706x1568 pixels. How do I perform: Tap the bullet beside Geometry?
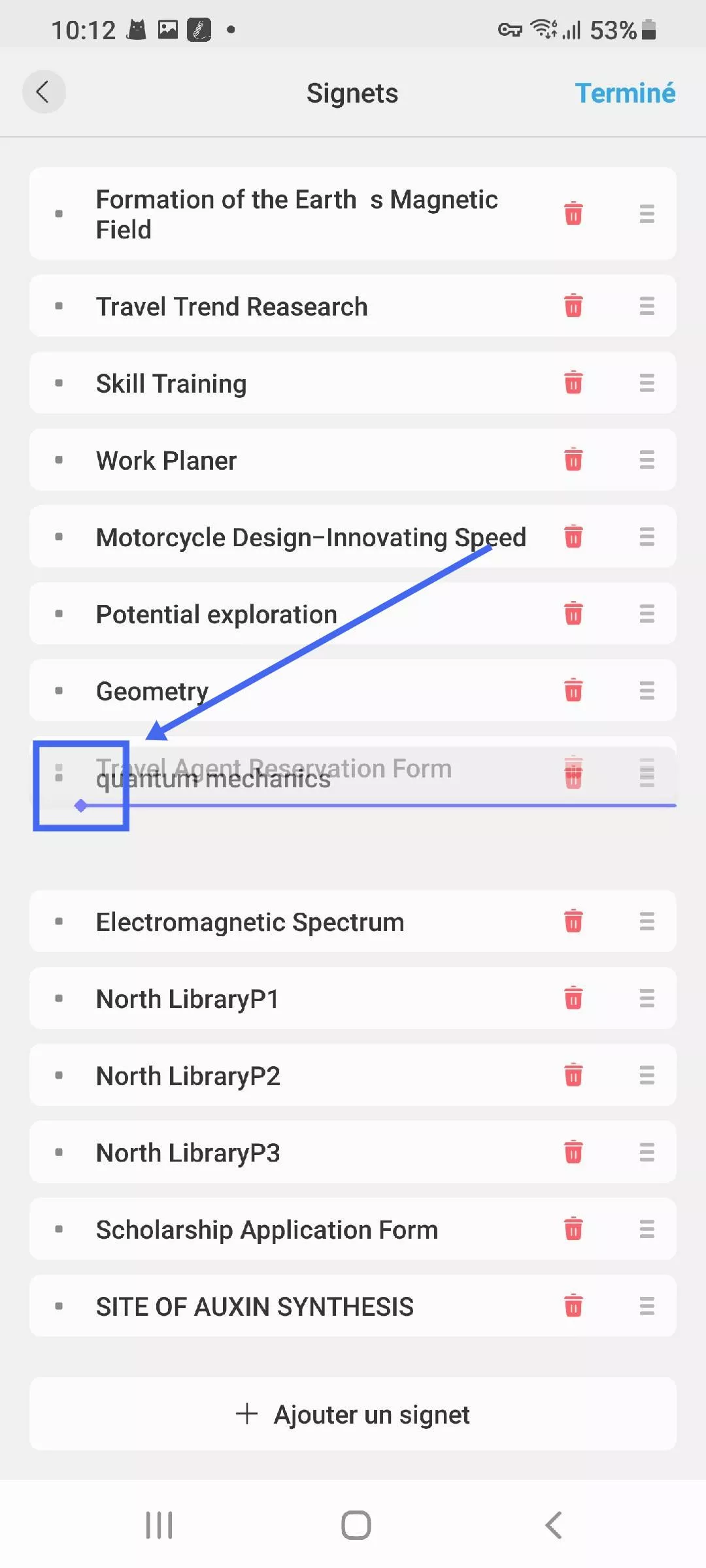(x=59, y=691)
